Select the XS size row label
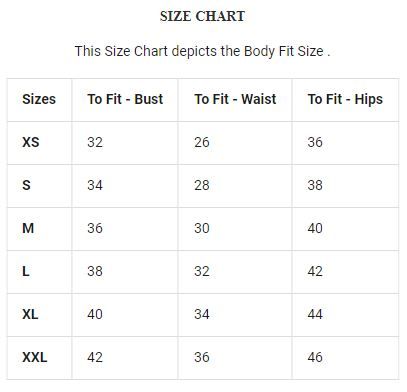Viewport: 407px width, 392px height. [x=31, y=142]
